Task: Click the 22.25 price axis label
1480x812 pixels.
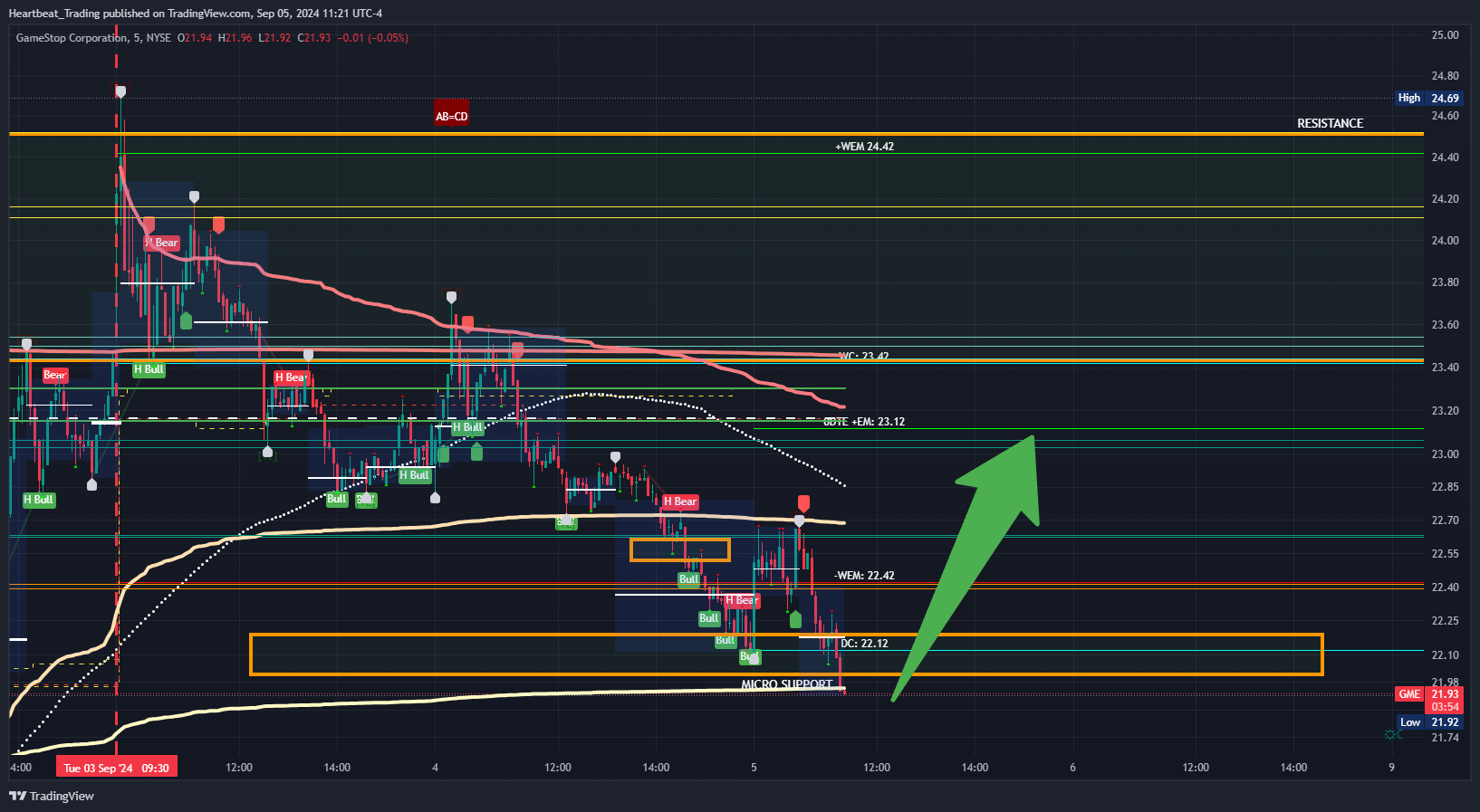Action: [1445, 621]
